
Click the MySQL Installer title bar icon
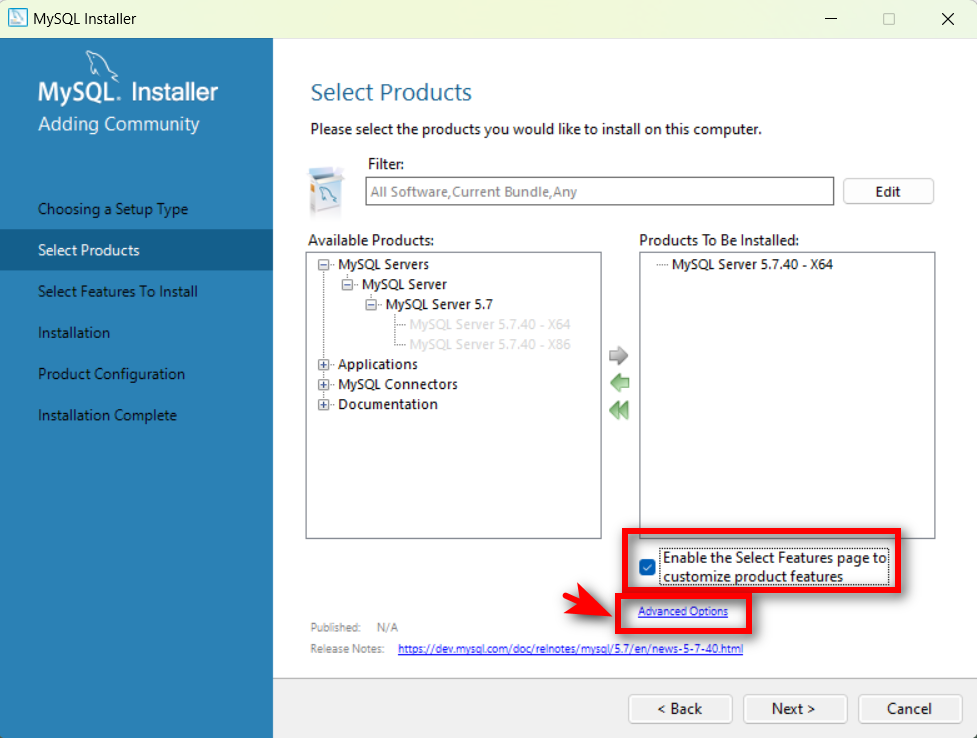(x=17, y=17)
